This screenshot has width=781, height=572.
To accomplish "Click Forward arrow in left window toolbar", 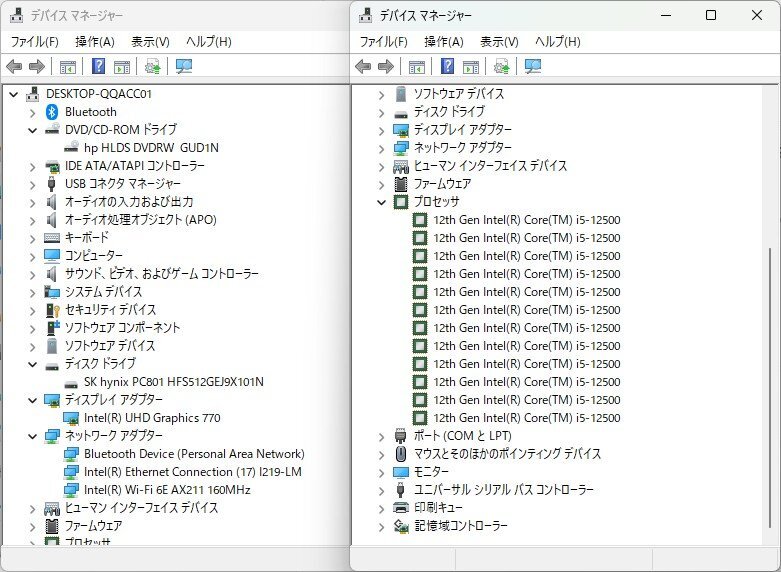I will point(37,66).
